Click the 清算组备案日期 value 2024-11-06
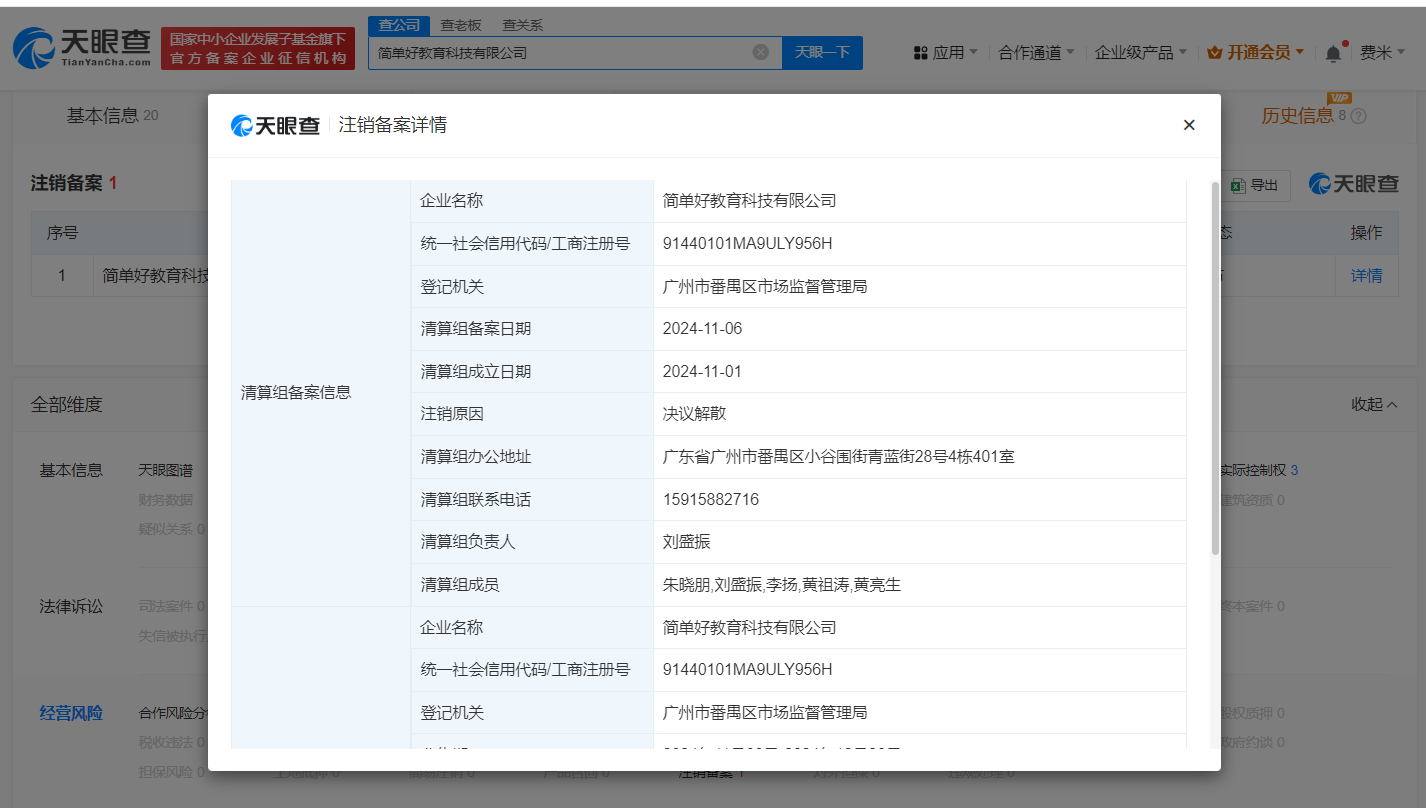The width and height of the screenshot is (1426, 808). 702,328
